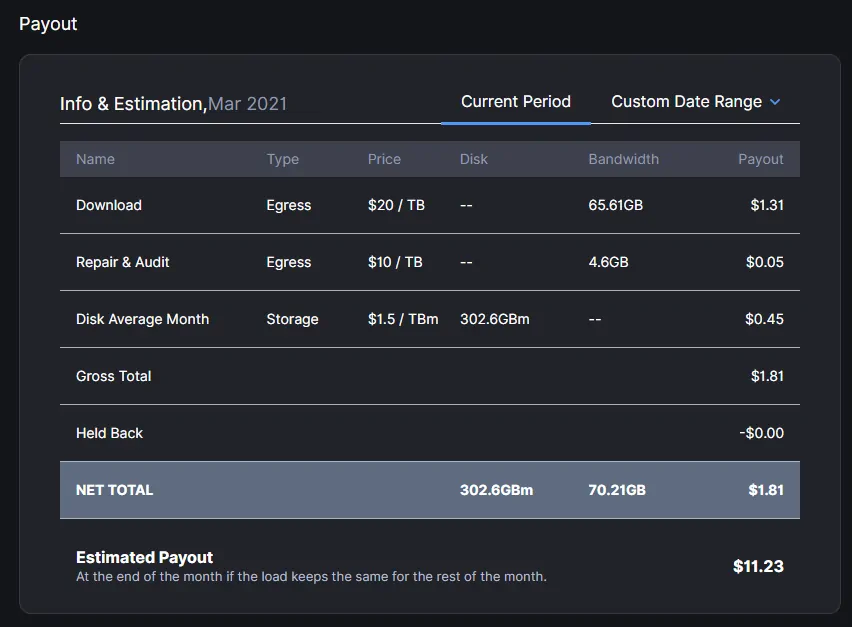This screenshot has height=627, width=852.
Task: Click the Bandwidth column header
Action: [x=624, y=159]
